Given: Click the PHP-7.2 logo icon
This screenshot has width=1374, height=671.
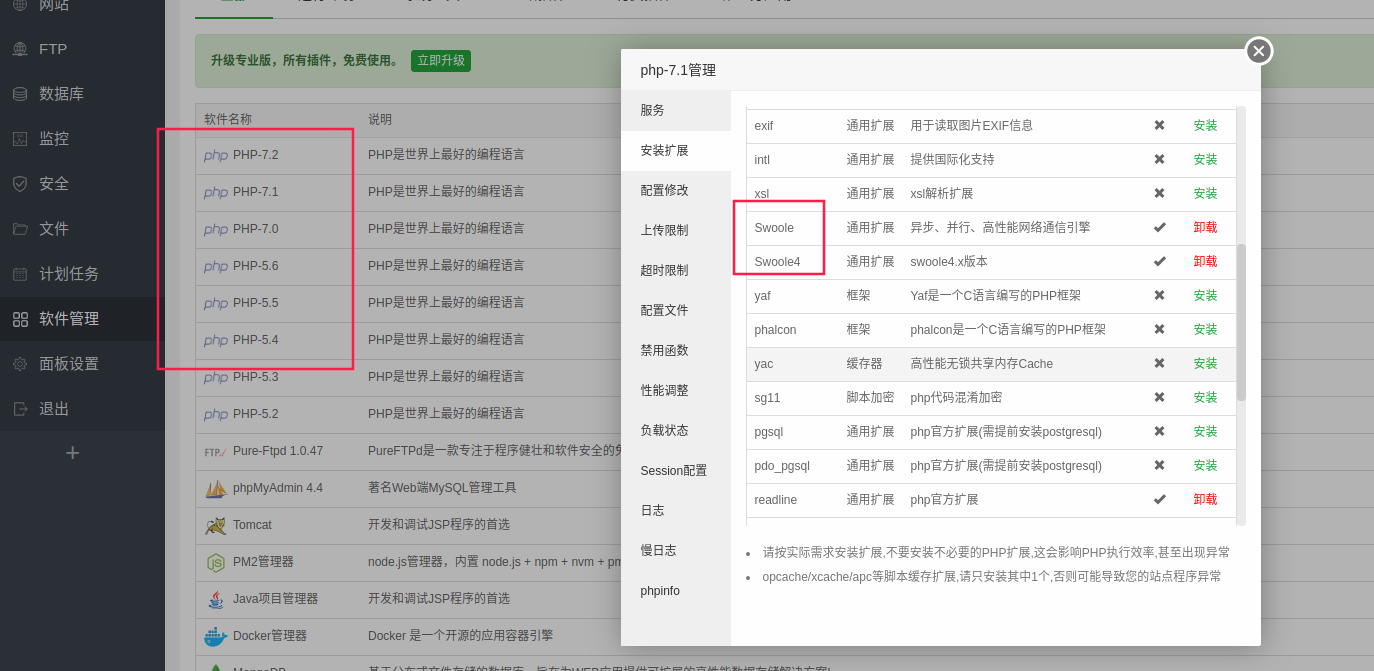Looking at the screenshot, I should (216, 155).
